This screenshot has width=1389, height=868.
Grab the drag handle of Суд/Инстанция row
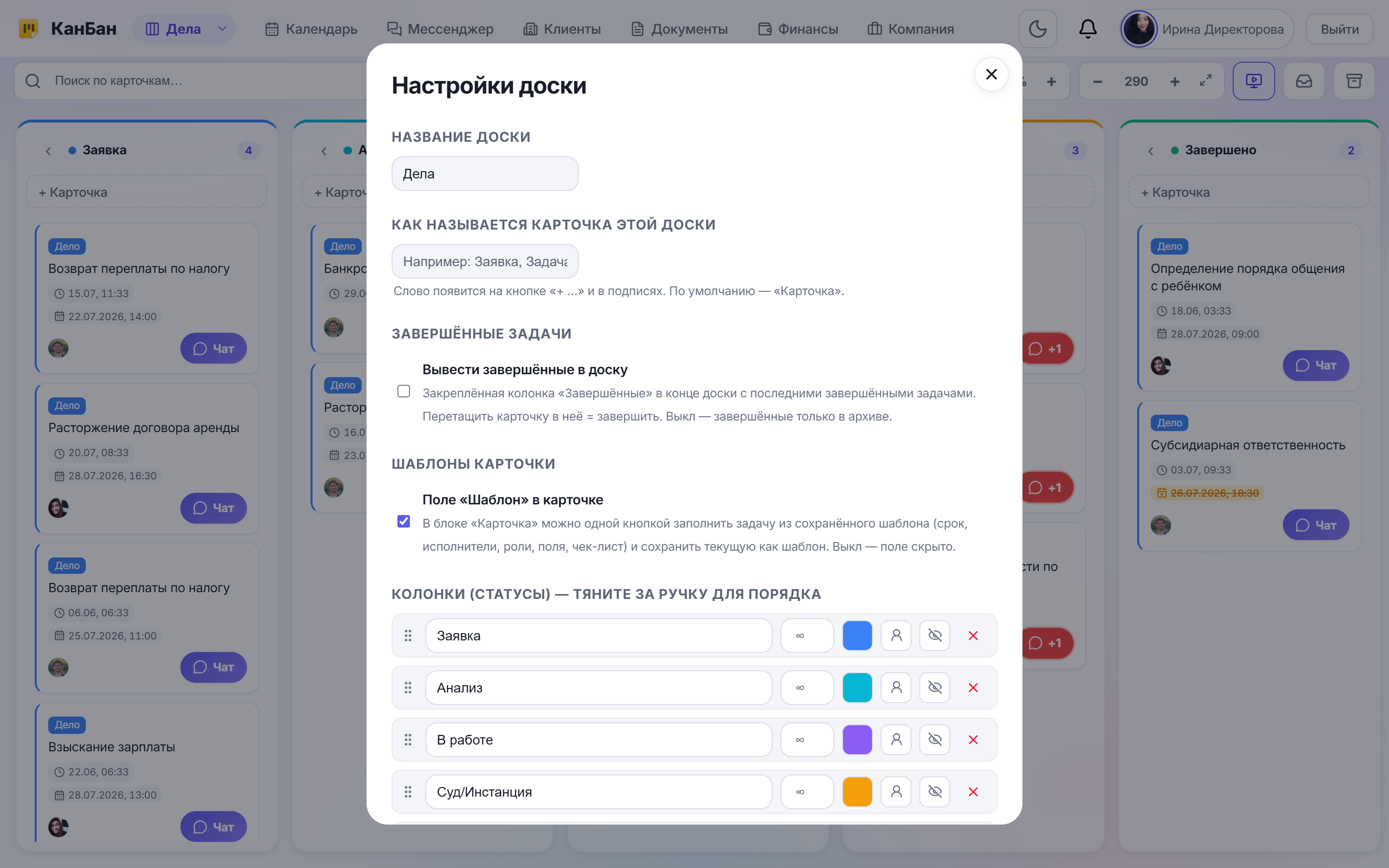pyautogui.click(x=408, y=792)
